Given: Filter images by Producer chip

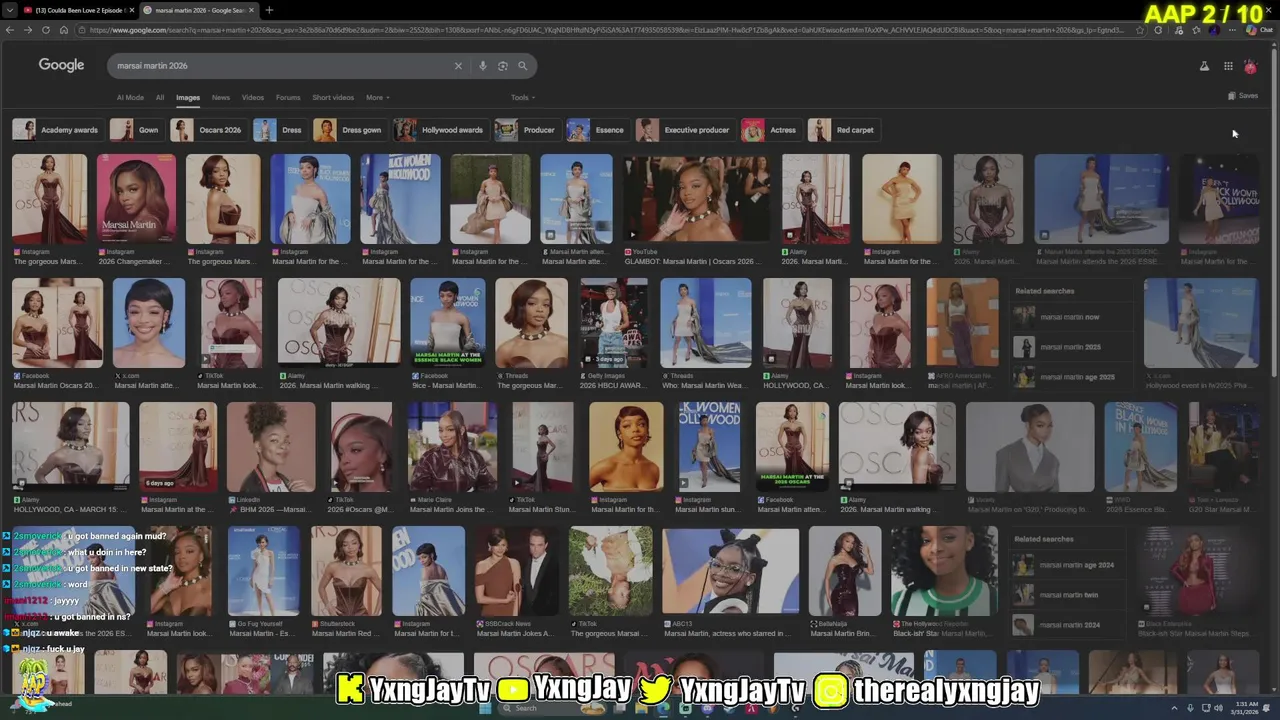Looking at the screenshot, I should click(x=526, y=130).
